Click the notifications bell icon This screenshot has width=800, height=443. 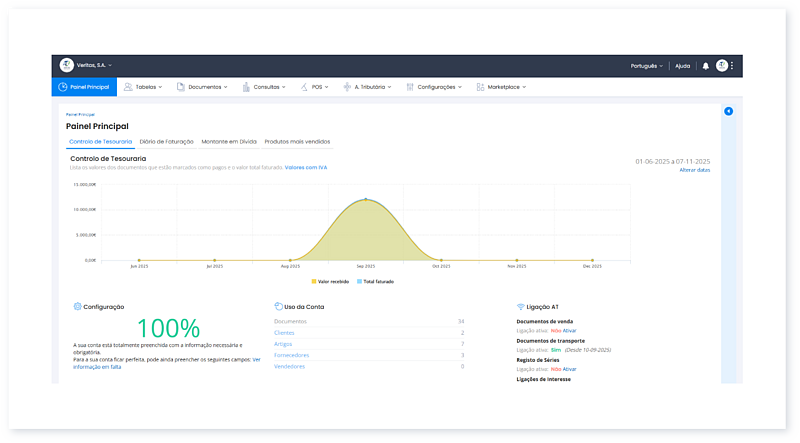coord(705,66)
